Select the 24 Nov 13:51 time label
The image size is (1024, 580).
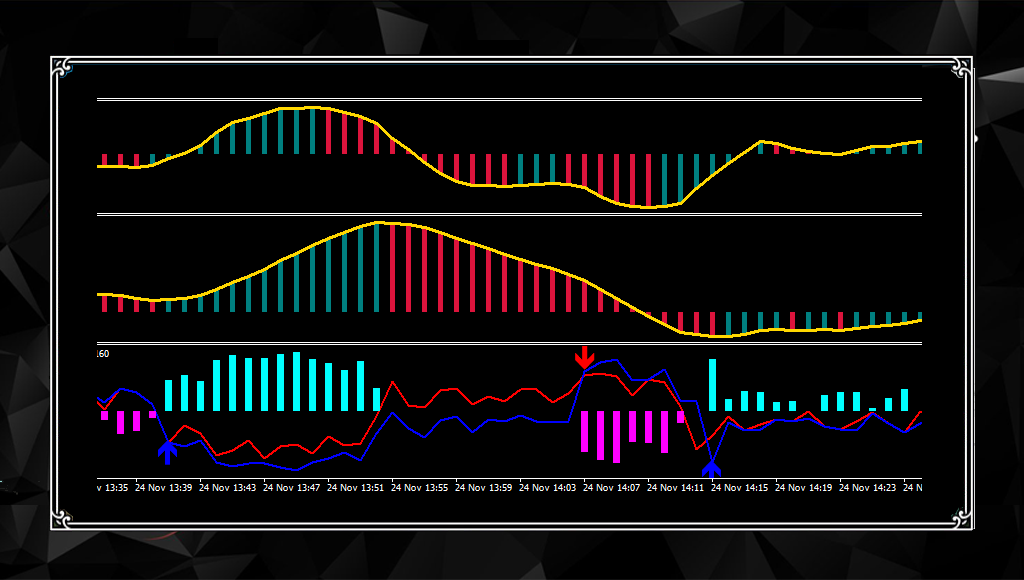click(355, 488)
